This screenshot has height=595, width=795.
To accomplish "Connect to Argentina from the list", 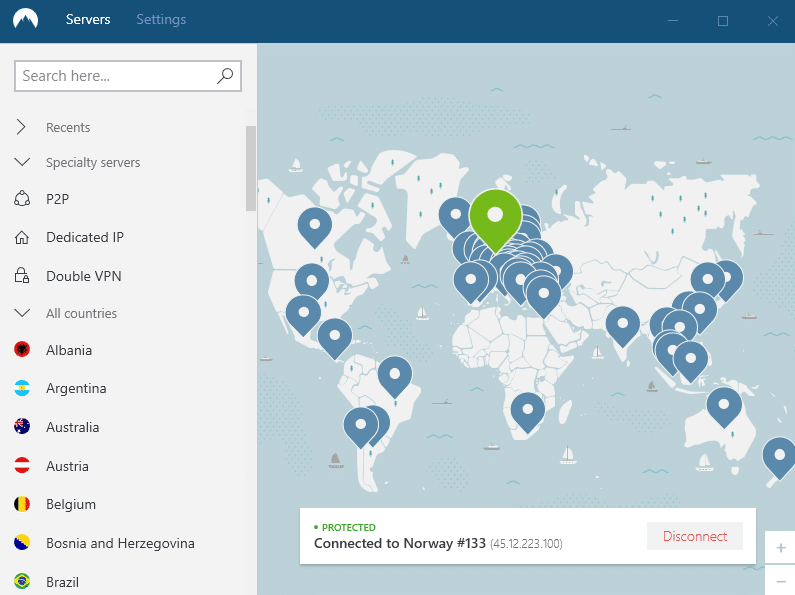I will click(76, 389).
